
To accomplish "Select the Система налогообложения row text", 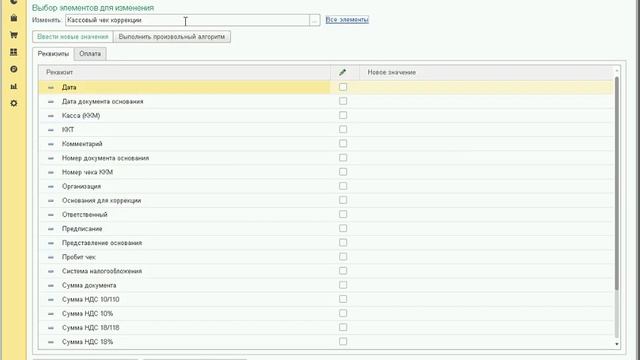I will point(102,271).
